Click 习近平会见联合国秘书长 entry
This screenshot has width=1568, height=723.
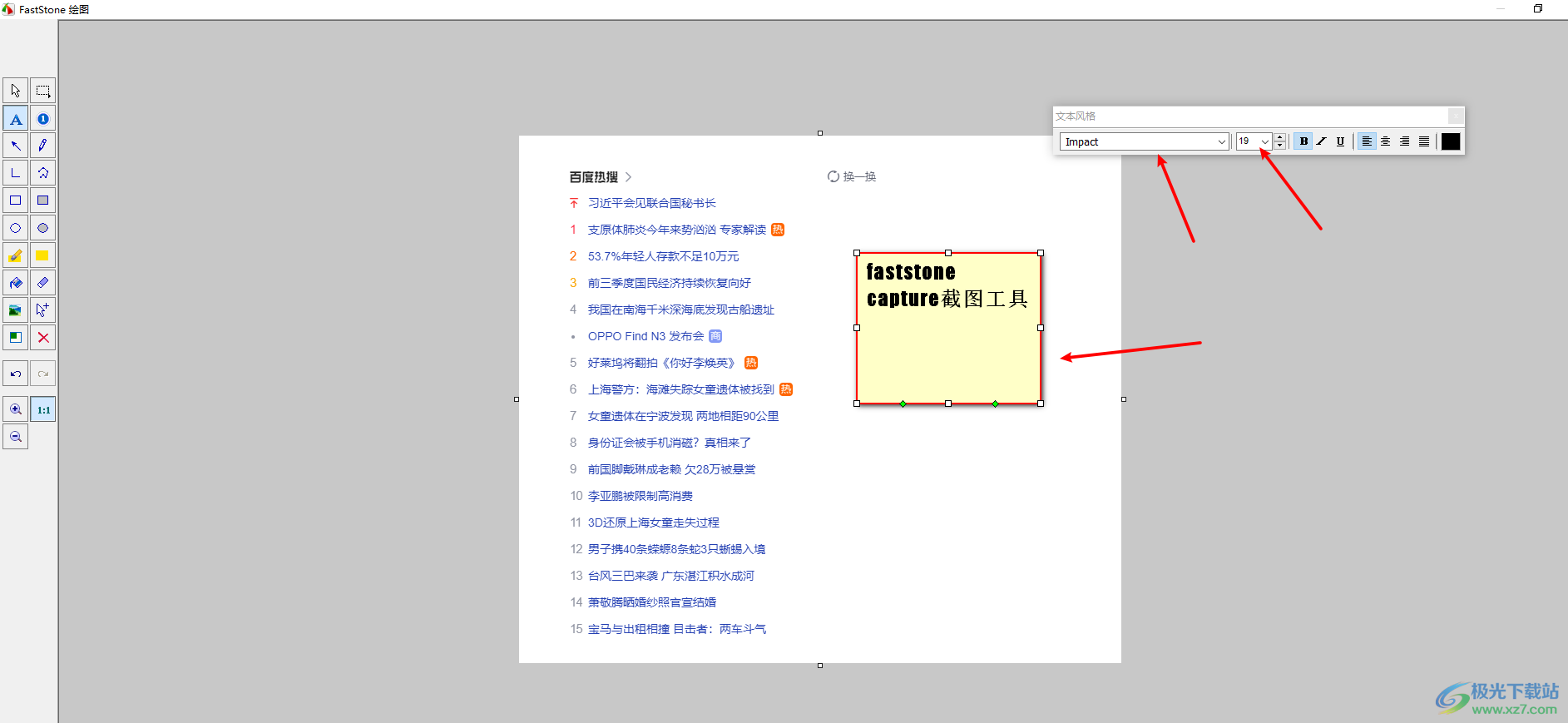pyautogui.click(x=651, y=203)
